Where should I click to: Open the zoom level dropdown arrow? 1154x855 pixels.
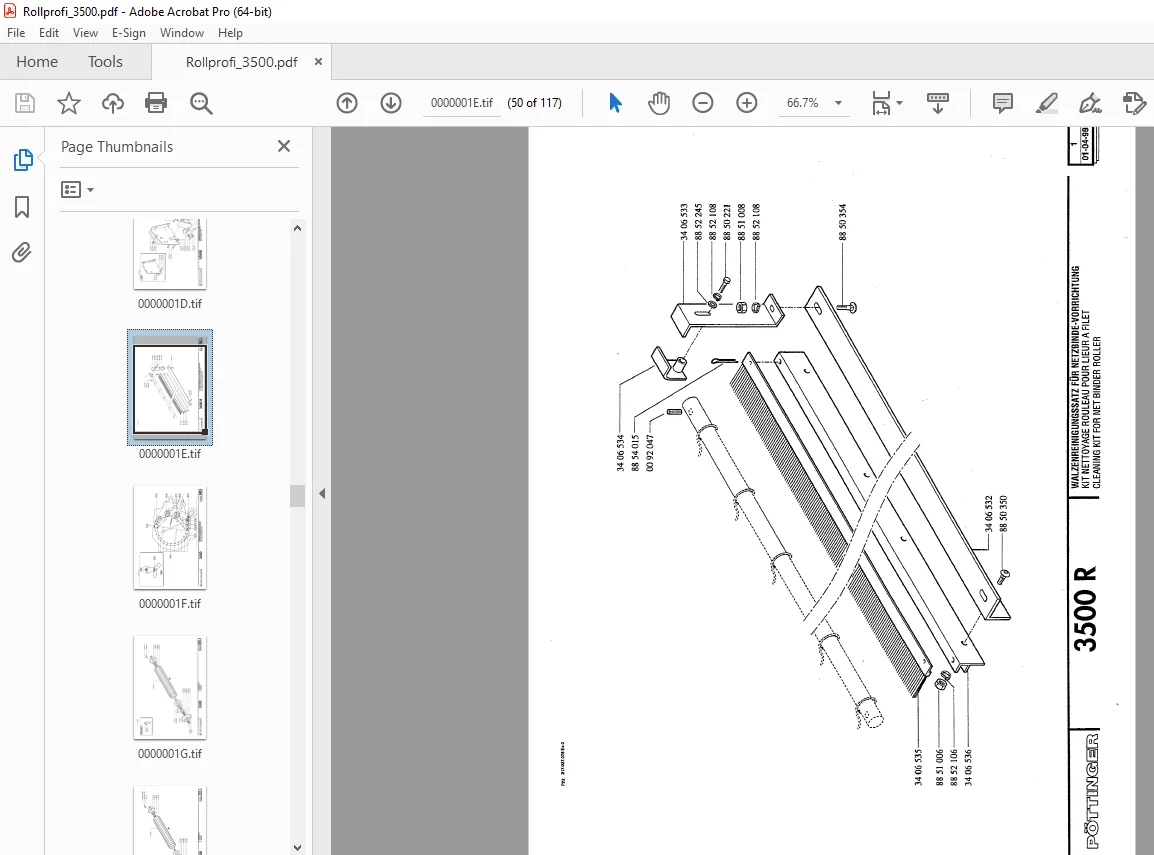click(838, 103)
